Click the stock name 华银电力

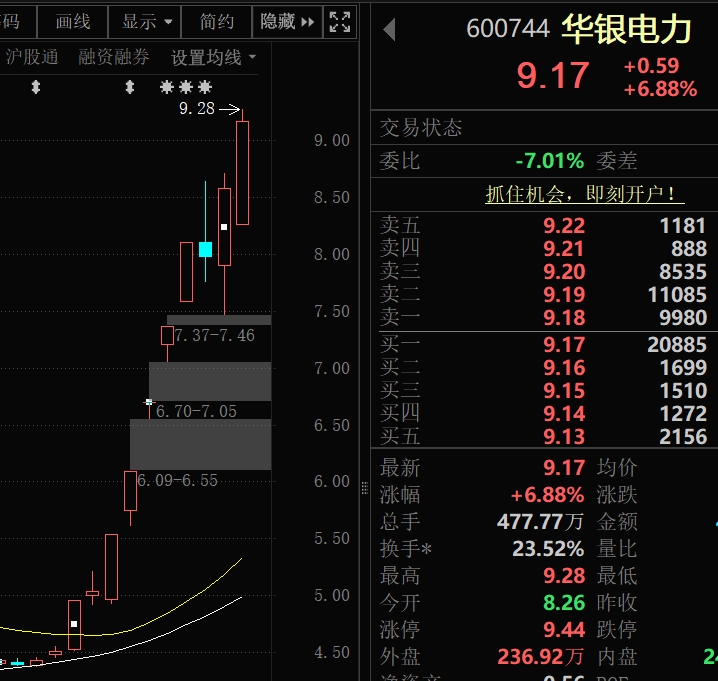pos(626,29)
